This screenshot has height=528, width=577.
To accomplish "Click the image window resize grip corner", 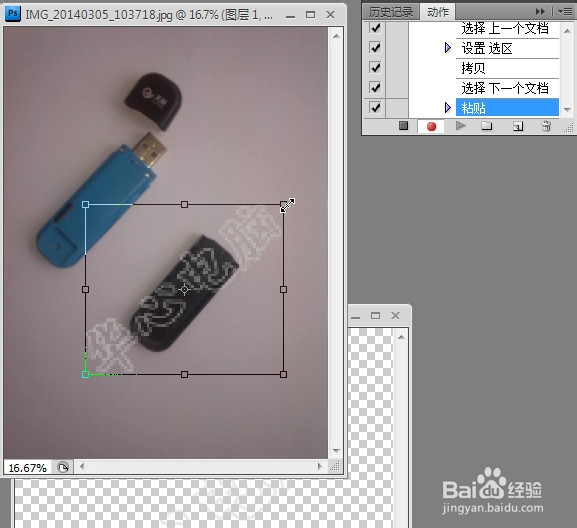I will coord(335,467).
